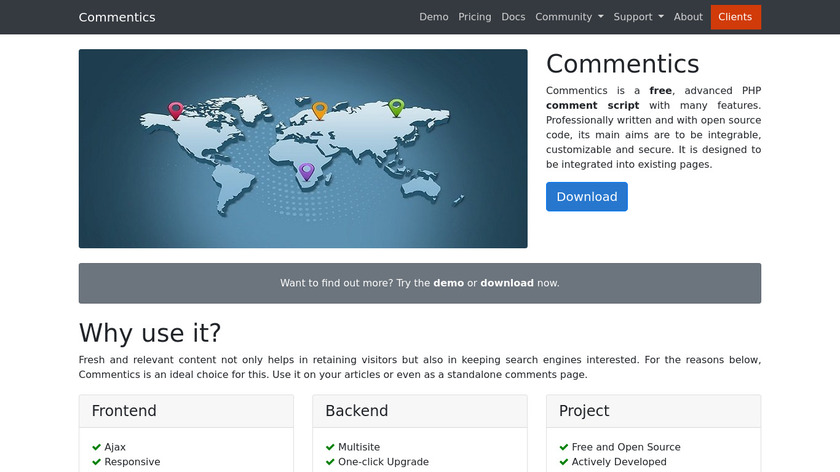Viewport: 840px width, 472px height.
Task: Click the checkmark beside Multisite
Action: click(x=330, y=447)
